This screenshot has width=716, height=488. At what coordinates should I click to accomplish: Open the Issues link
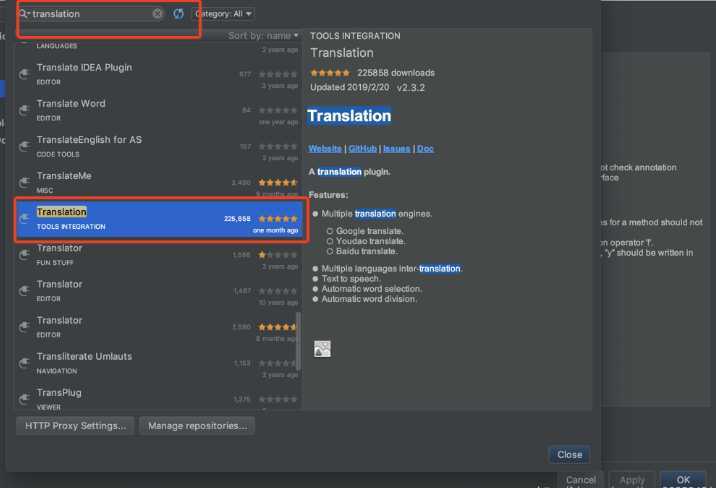[396, 148]
